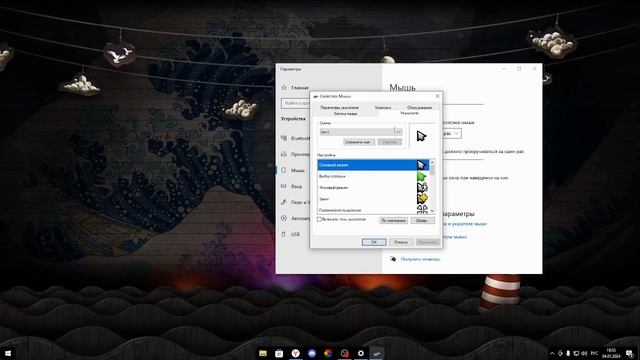Image resolution: width=640 pixels, height=360 pixels.
Task: Click the Удалить scheme button
Action: [390, 142]
